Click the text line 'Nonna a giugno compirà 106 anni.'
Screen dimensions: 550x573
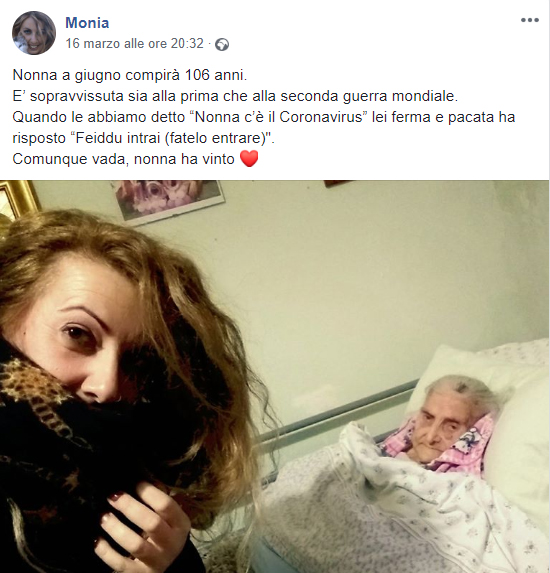tap(130, 75)
